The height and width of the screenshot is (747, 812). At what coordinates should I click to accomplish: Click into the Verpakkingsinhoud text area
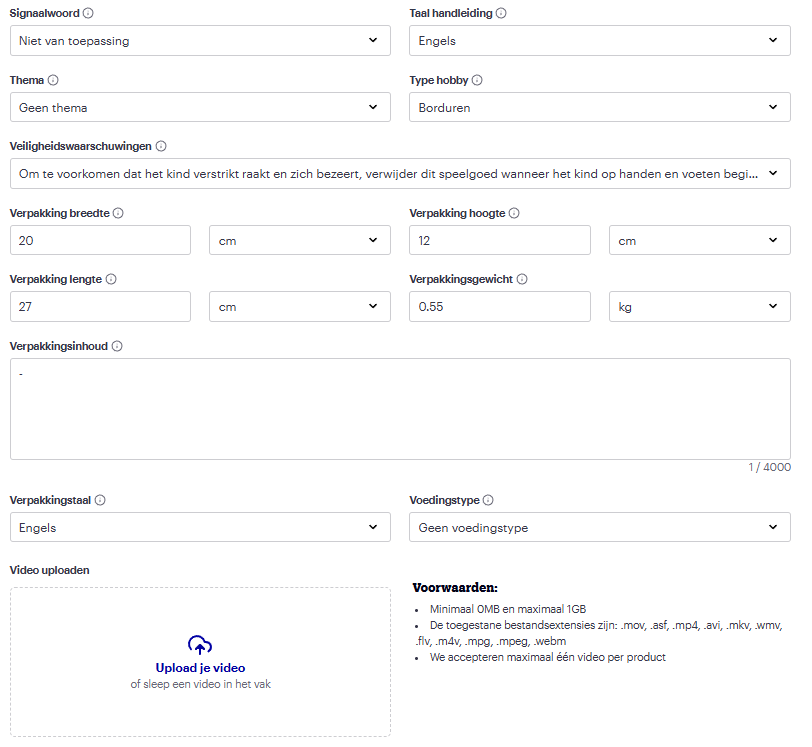tap(400, 410)
